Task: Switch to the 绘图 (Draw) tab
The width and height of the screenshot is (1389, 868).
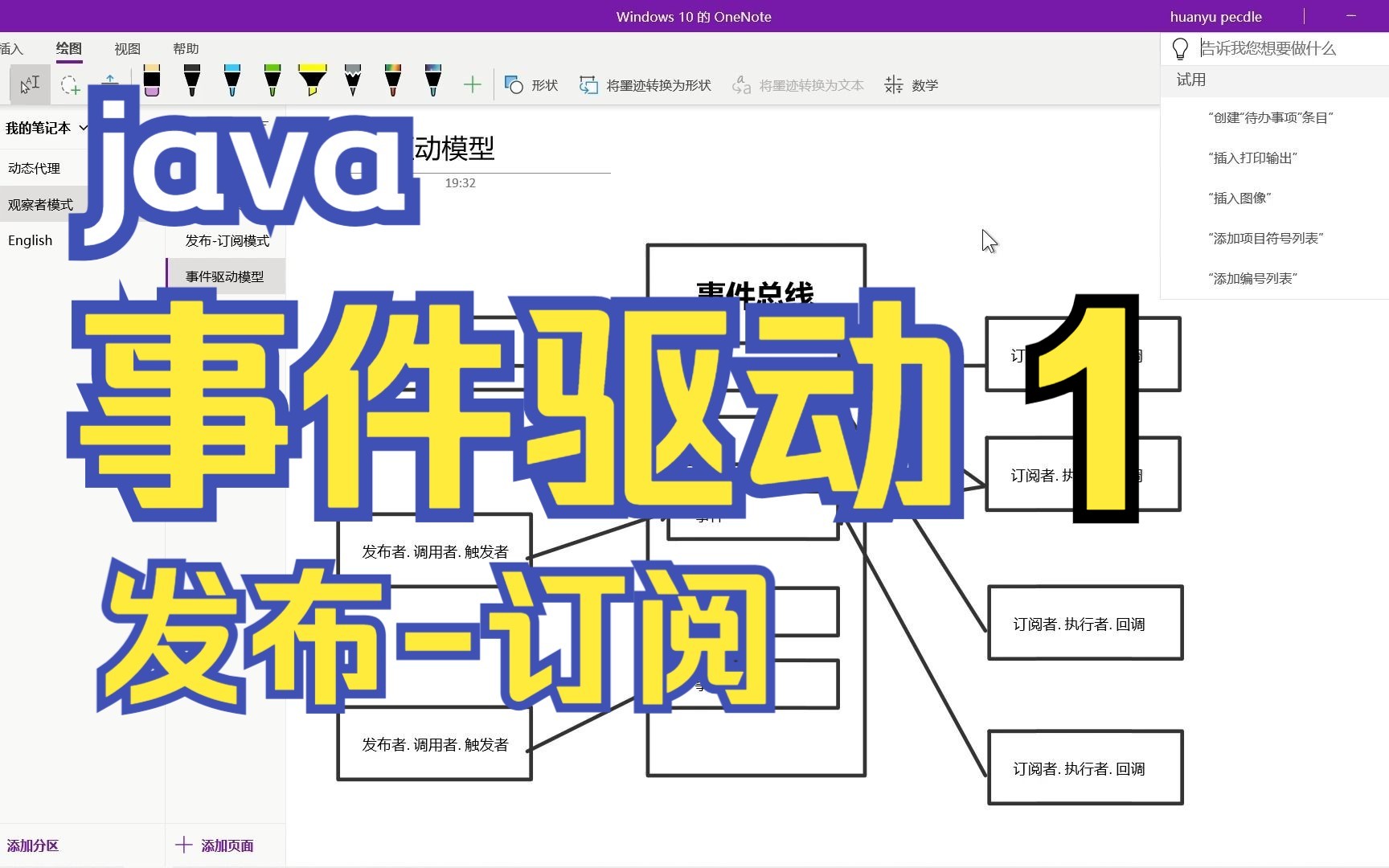Action: pyautogui.click(x=68, y=48)
